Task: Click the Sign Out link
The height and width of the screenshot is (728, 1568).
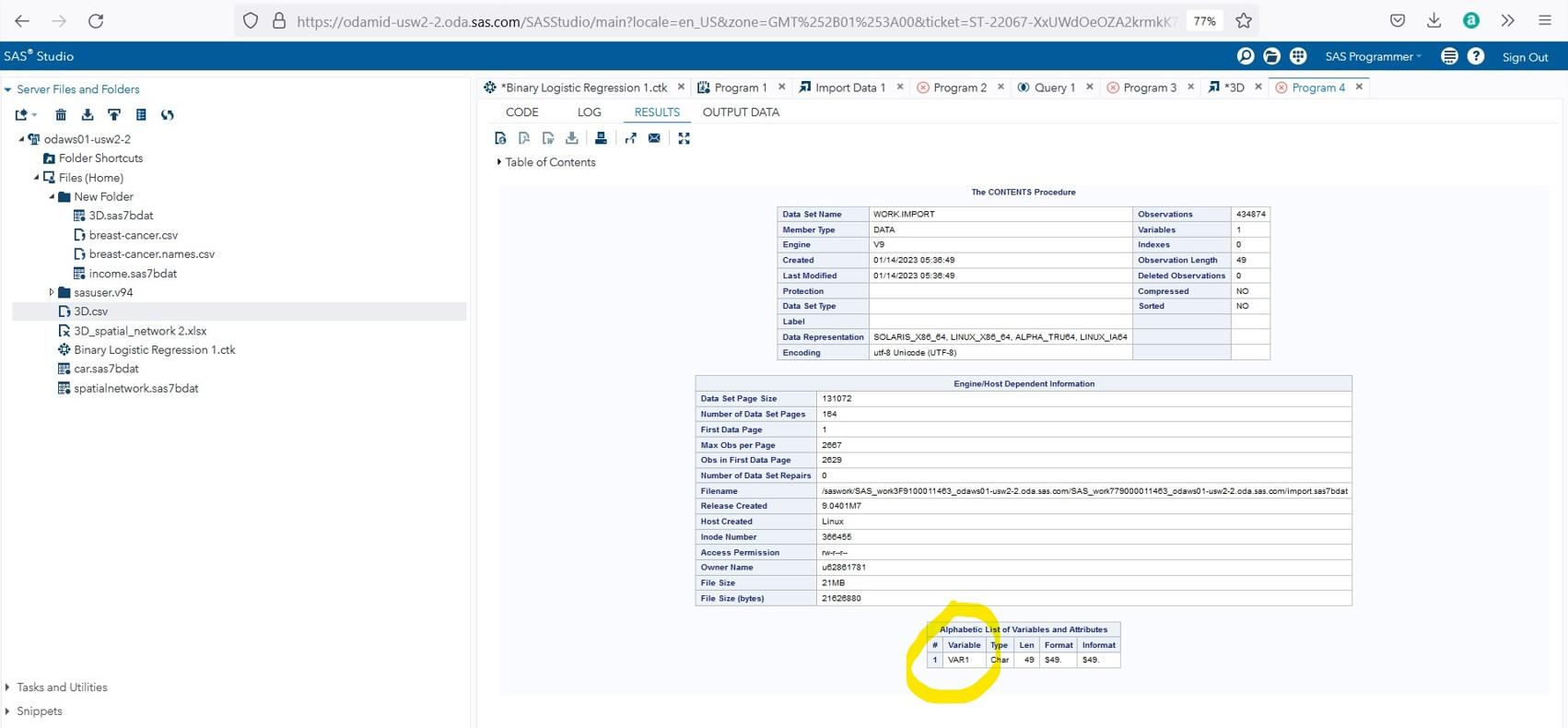Action: [1525, 57]
